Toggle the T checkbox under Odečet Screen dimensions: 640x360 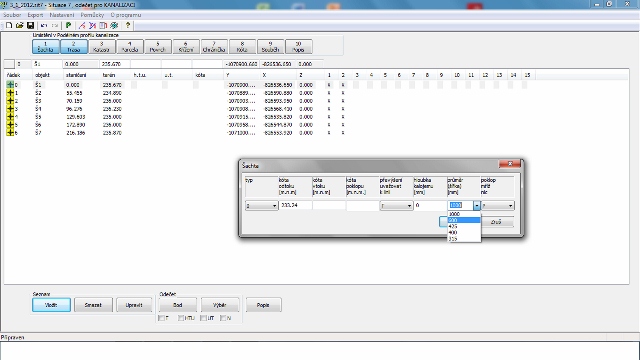tap(161, 318)
